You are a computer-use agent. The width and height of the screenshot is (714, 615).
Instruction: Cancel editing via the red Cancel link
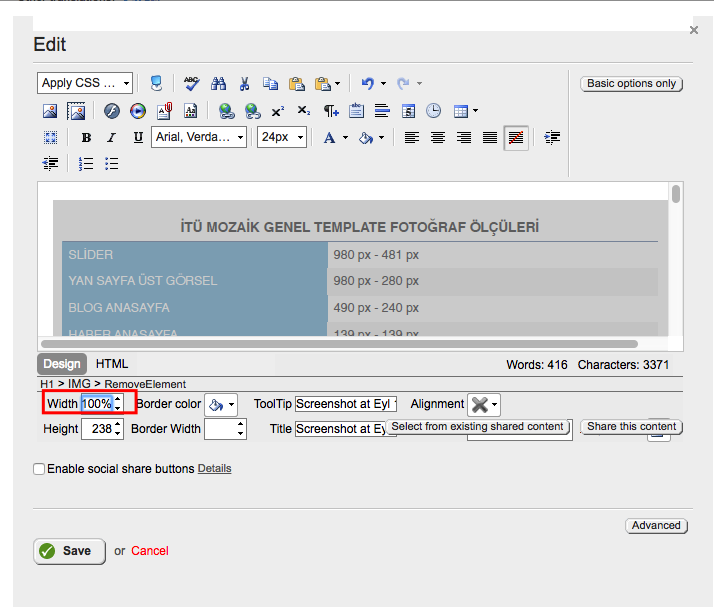150,551
